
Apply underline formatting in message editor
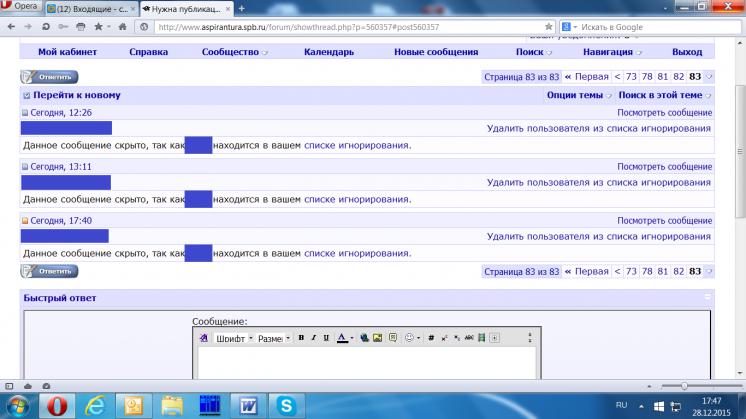click(x=326, y=338)
